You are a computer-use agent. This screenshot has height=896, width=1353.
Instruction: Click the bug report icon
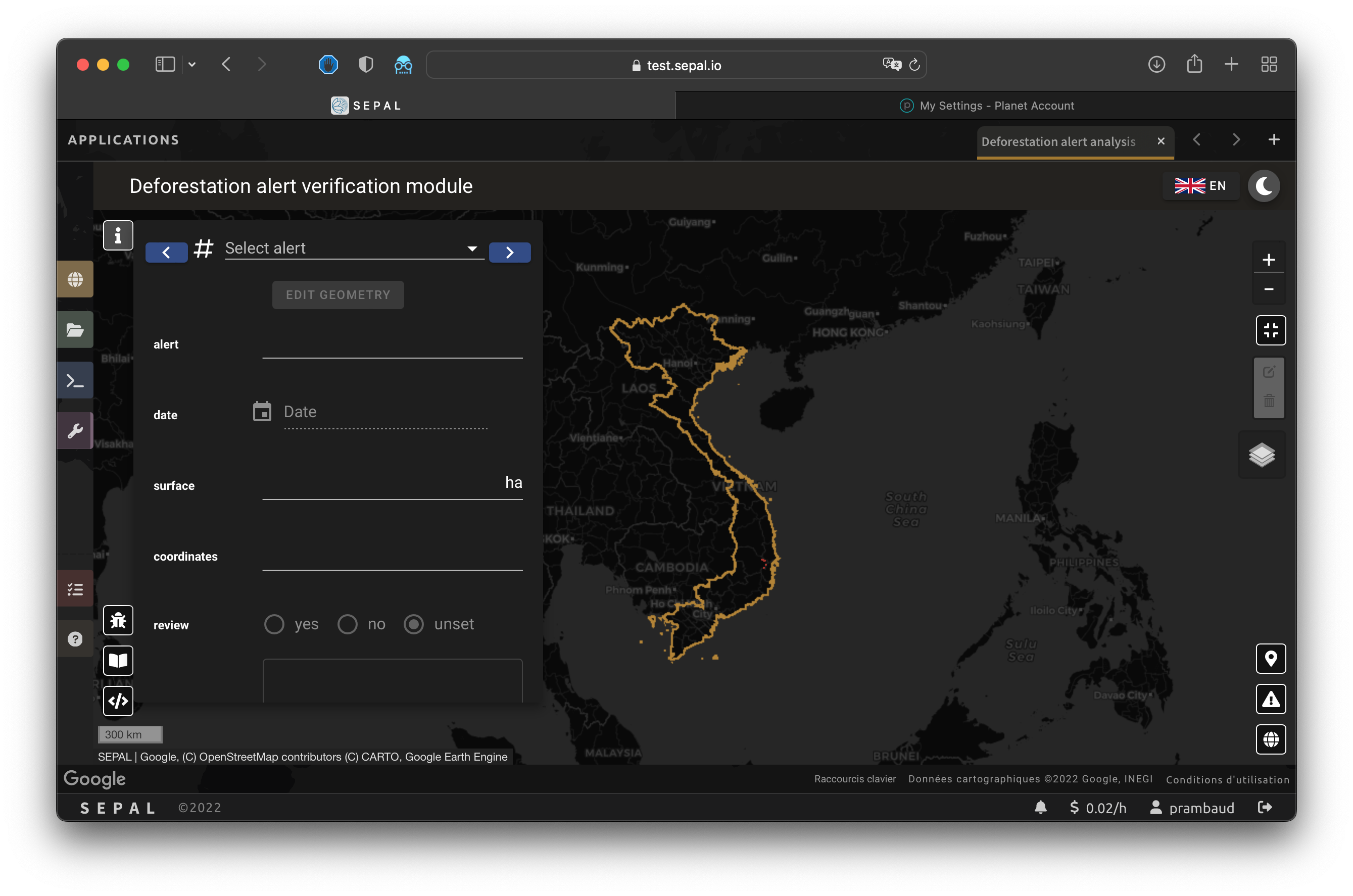(x=118, y=620)
